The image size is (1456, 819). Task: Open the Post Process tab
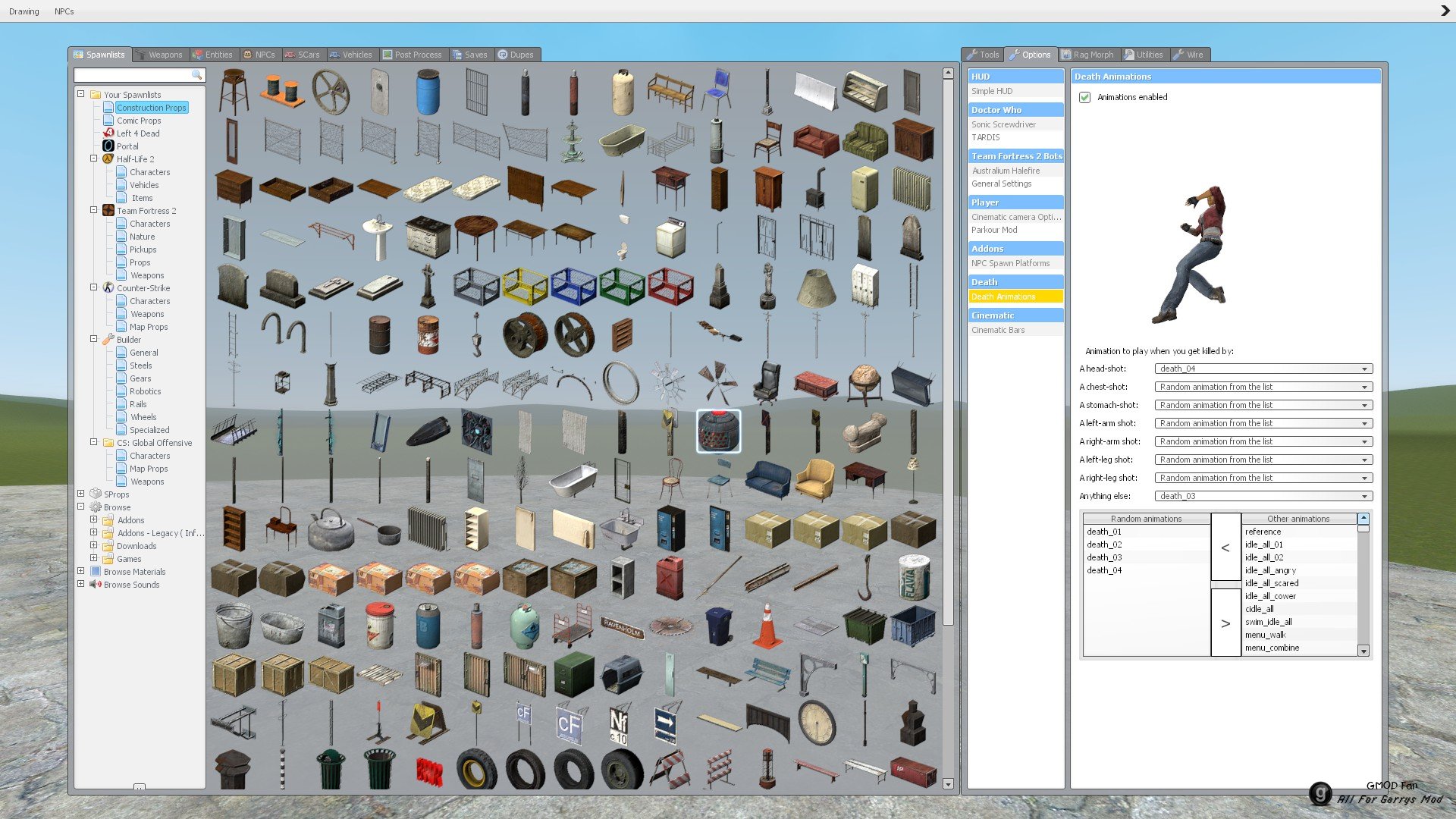click(413, 55)
